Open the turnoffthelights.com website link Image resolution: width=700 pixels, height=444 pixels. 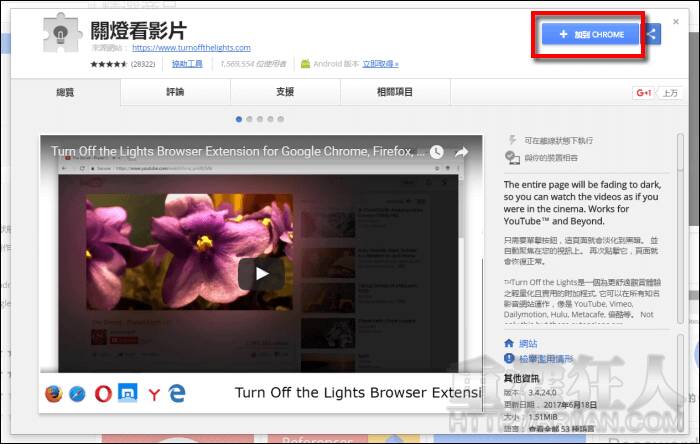[191, 47]
